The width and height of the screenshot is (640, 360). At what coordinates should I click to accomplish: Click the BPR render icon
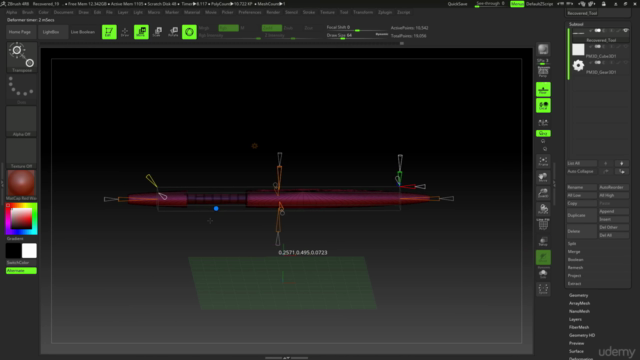[x=543, y=49]
